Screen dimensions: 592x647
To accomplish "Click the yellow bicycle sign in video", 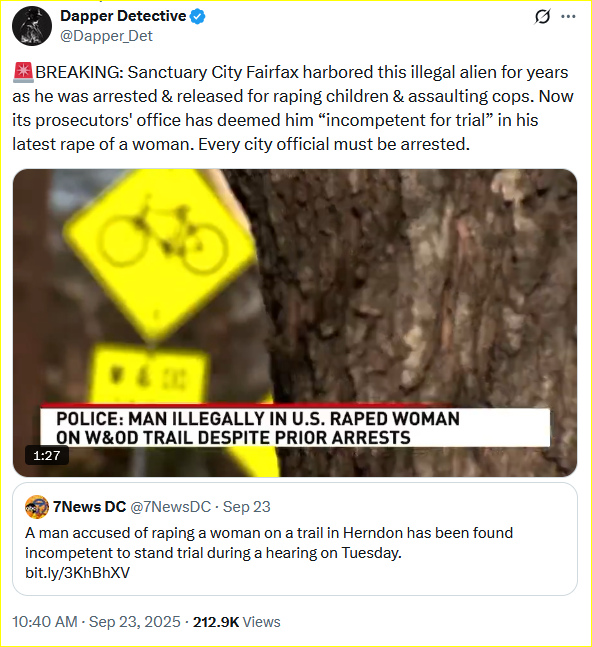I will point(161,254).
